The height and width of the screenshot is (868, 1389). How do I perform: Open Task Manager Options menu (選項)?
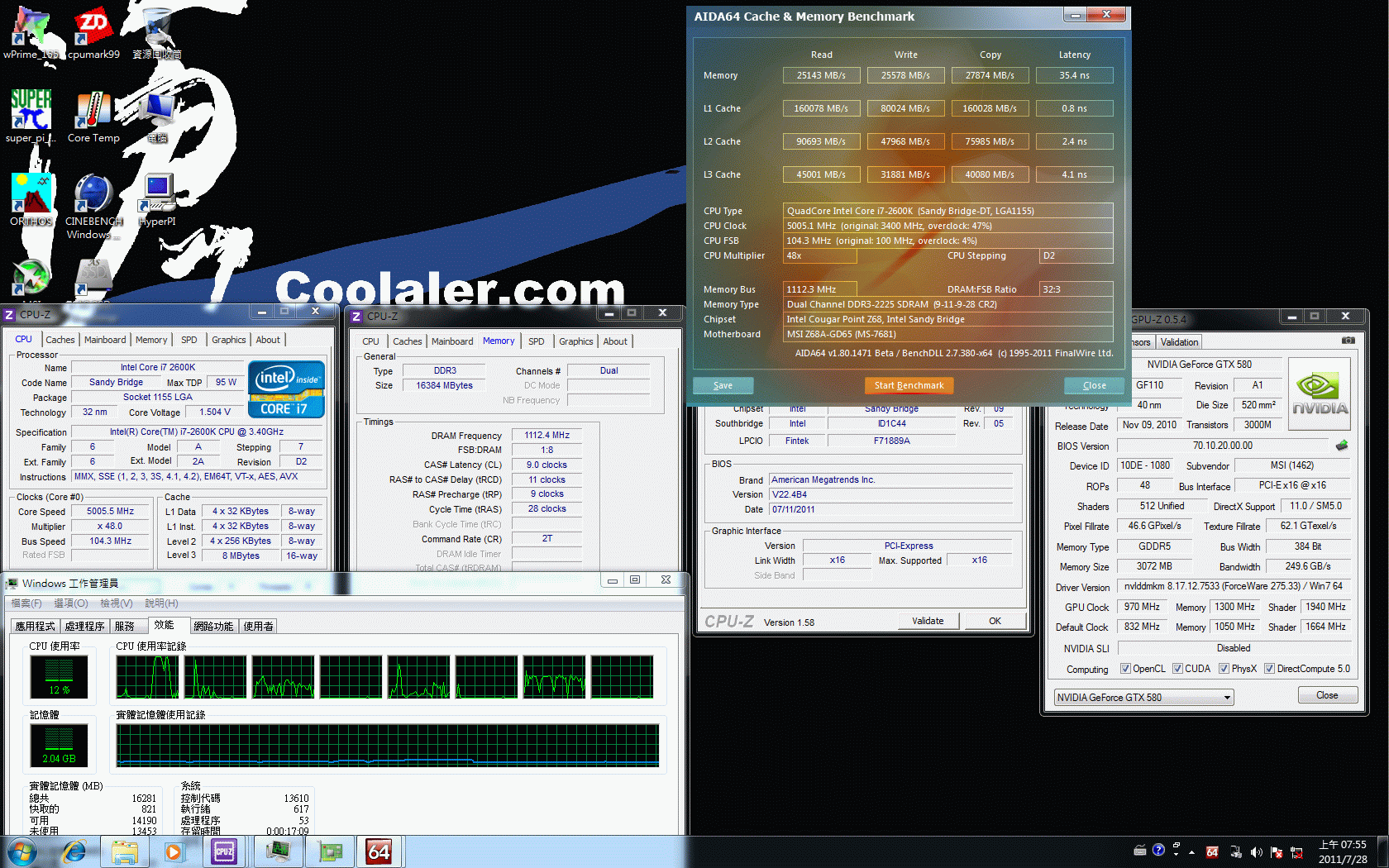(x=70, y=603)
